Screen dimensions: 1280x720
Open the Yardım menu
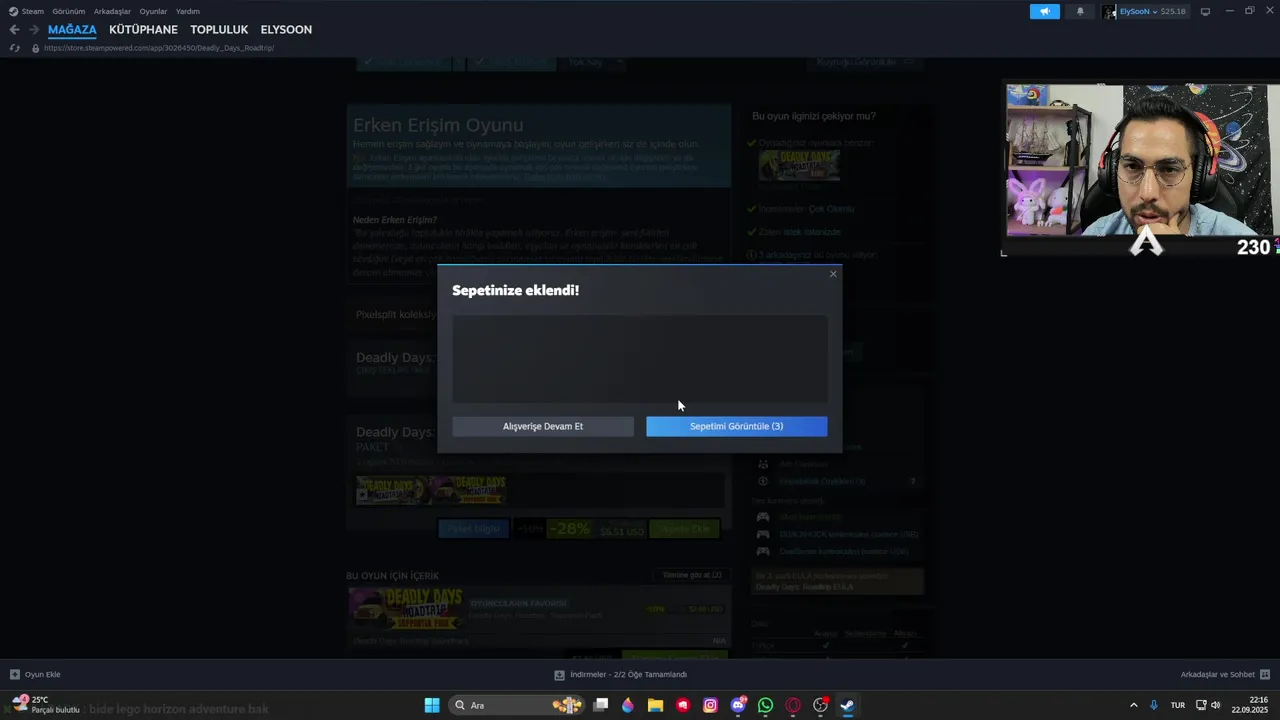[188, 11]
